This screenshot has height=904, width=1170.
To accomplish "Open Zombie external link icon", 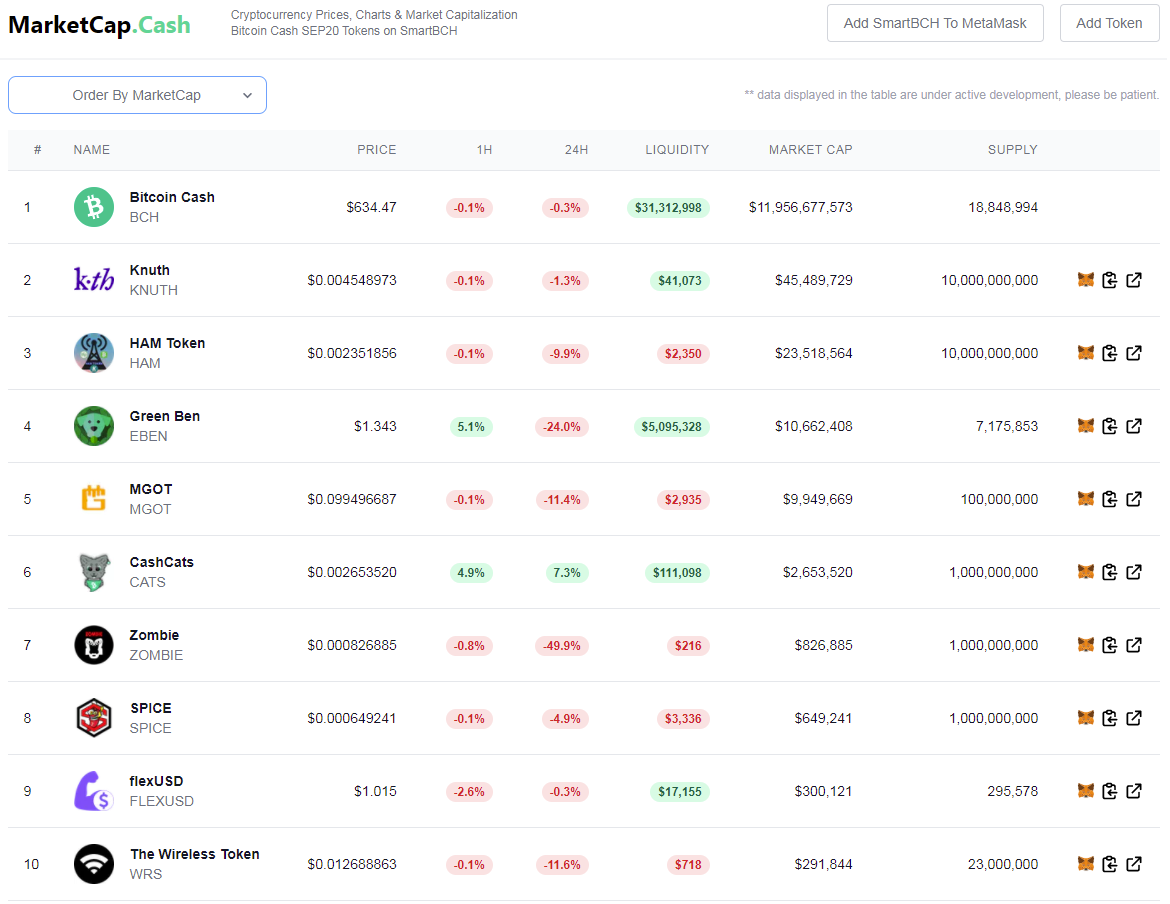I will click(x=1134, y=646).
